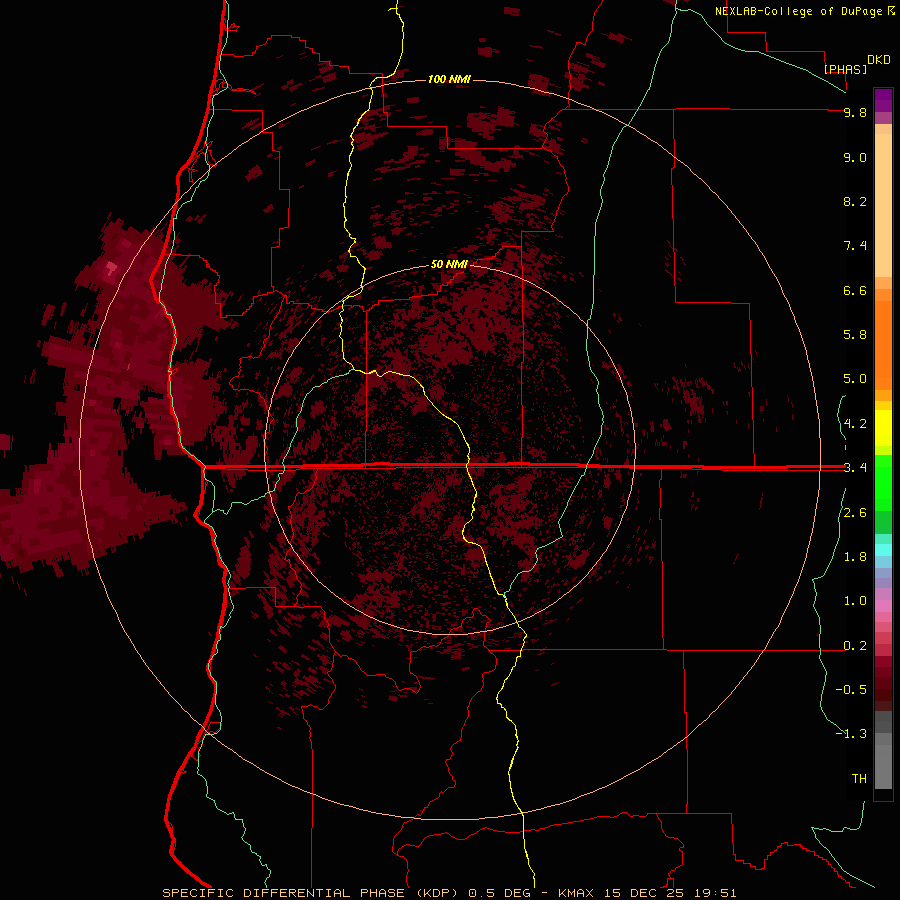
Task: Click the 3.4 scale value
Action: click(855, 468)
